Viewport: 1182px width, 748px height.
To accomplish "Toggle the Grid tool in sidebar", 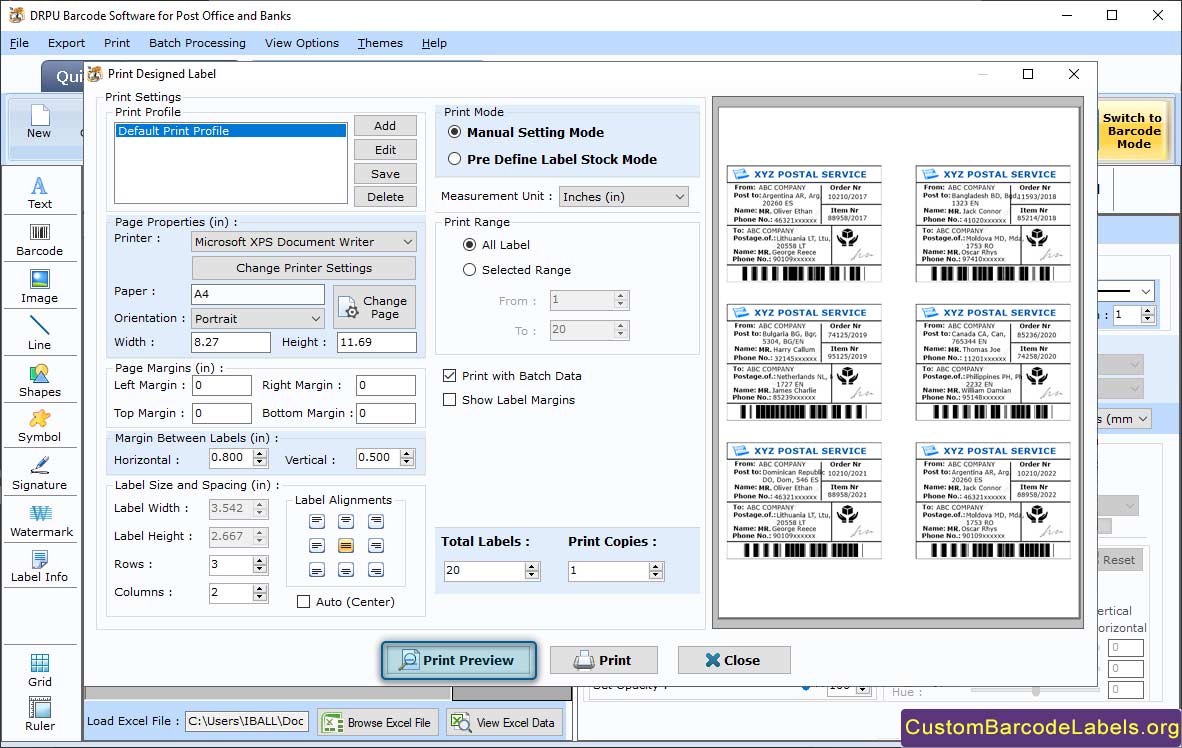I will point(39,670).
